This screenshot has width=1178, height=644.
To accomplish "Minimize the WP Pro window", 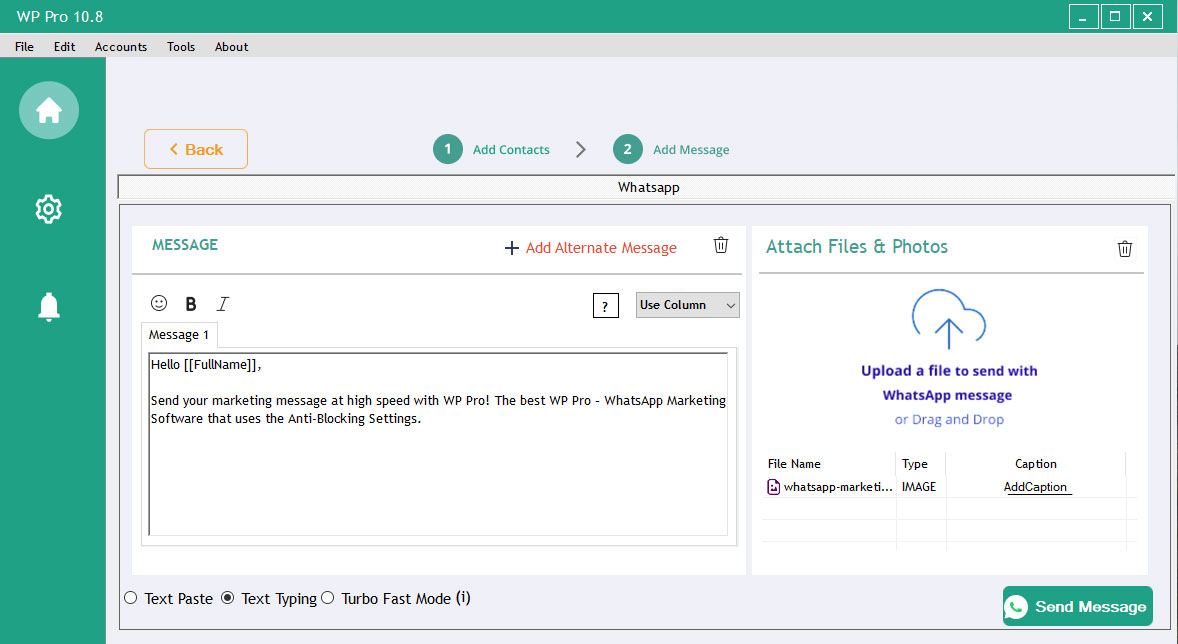I will point(1083,17).
